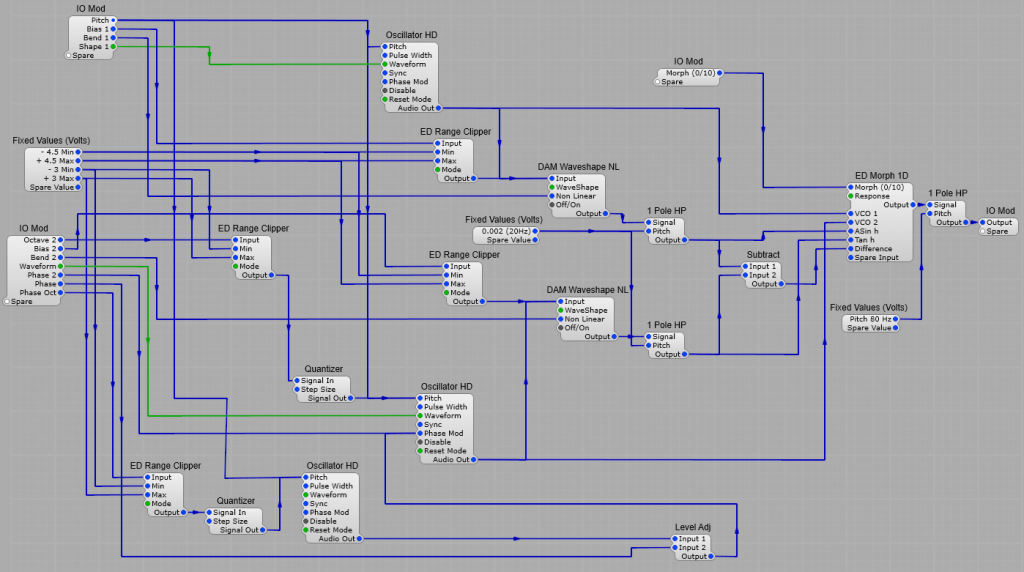Click the Output pin of Subtract module
The width and height of the screenshot is (1024, 572).
tap(784, 284)
